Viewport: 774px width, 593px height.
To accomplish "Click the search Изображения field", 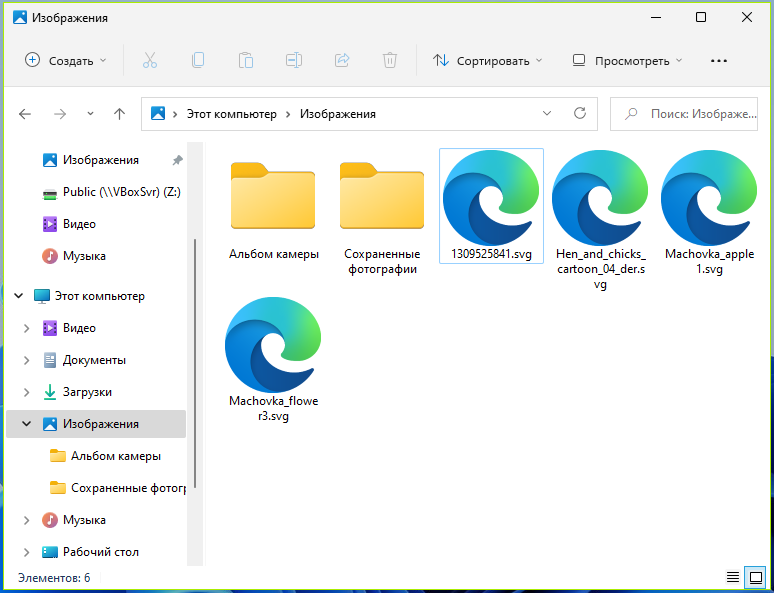I will pos(684,114).
